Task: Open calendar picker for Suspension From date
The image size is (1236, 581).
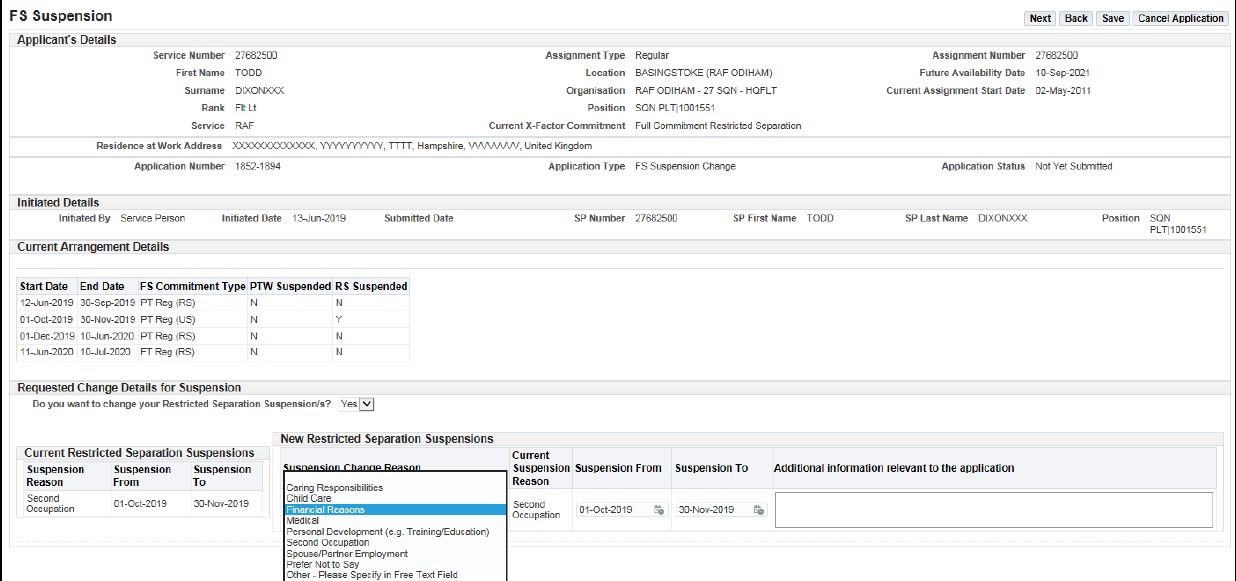Action: pos(659,510)
